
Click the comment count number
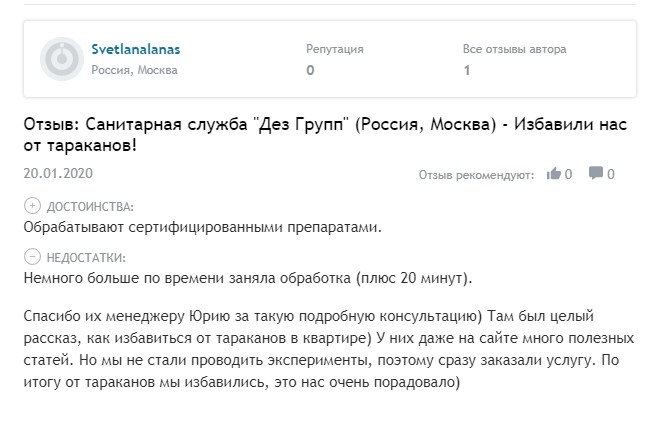pyautogui.click(x=610, y=174)
